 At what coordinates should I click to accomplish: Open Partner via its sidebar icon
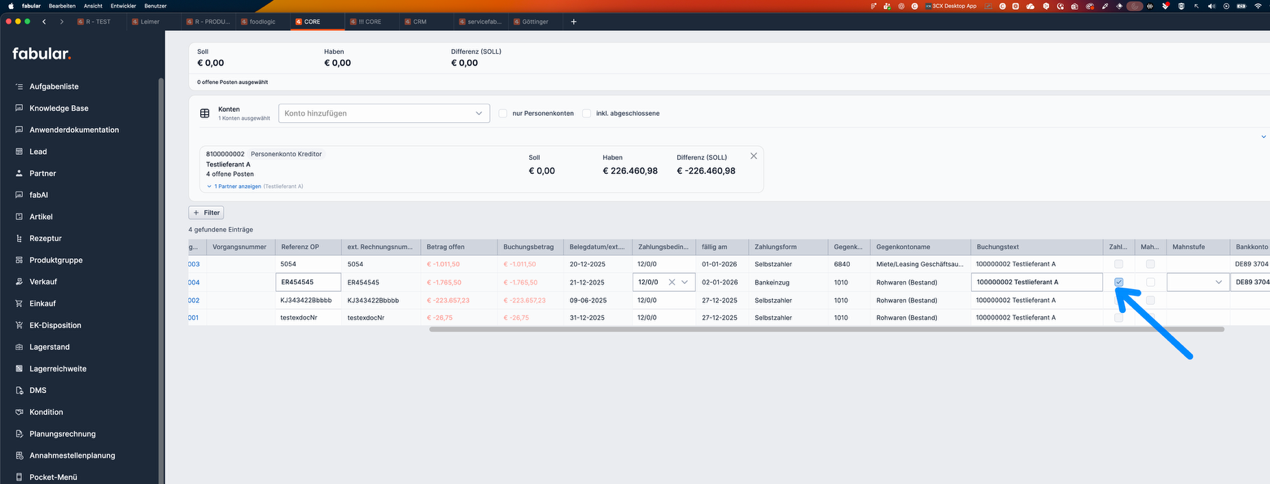tap(19, 173)
